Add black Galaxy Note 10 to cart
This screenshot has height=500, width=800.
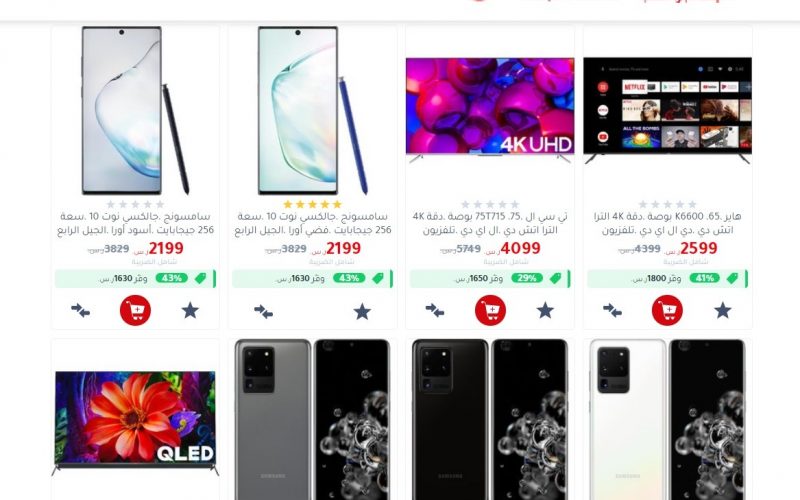(x=135, y=310)
